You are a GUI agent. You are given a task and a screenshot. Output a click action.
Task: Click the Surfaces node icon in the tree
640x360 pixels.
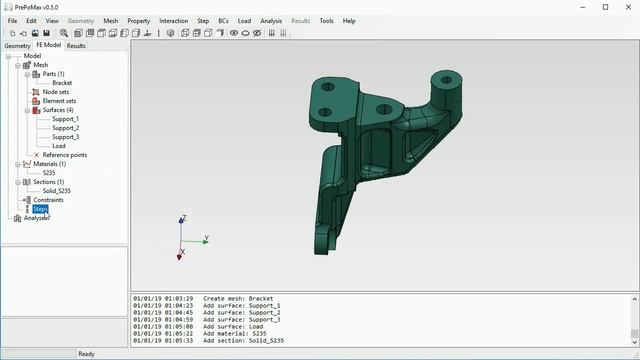tap(36, 110)
